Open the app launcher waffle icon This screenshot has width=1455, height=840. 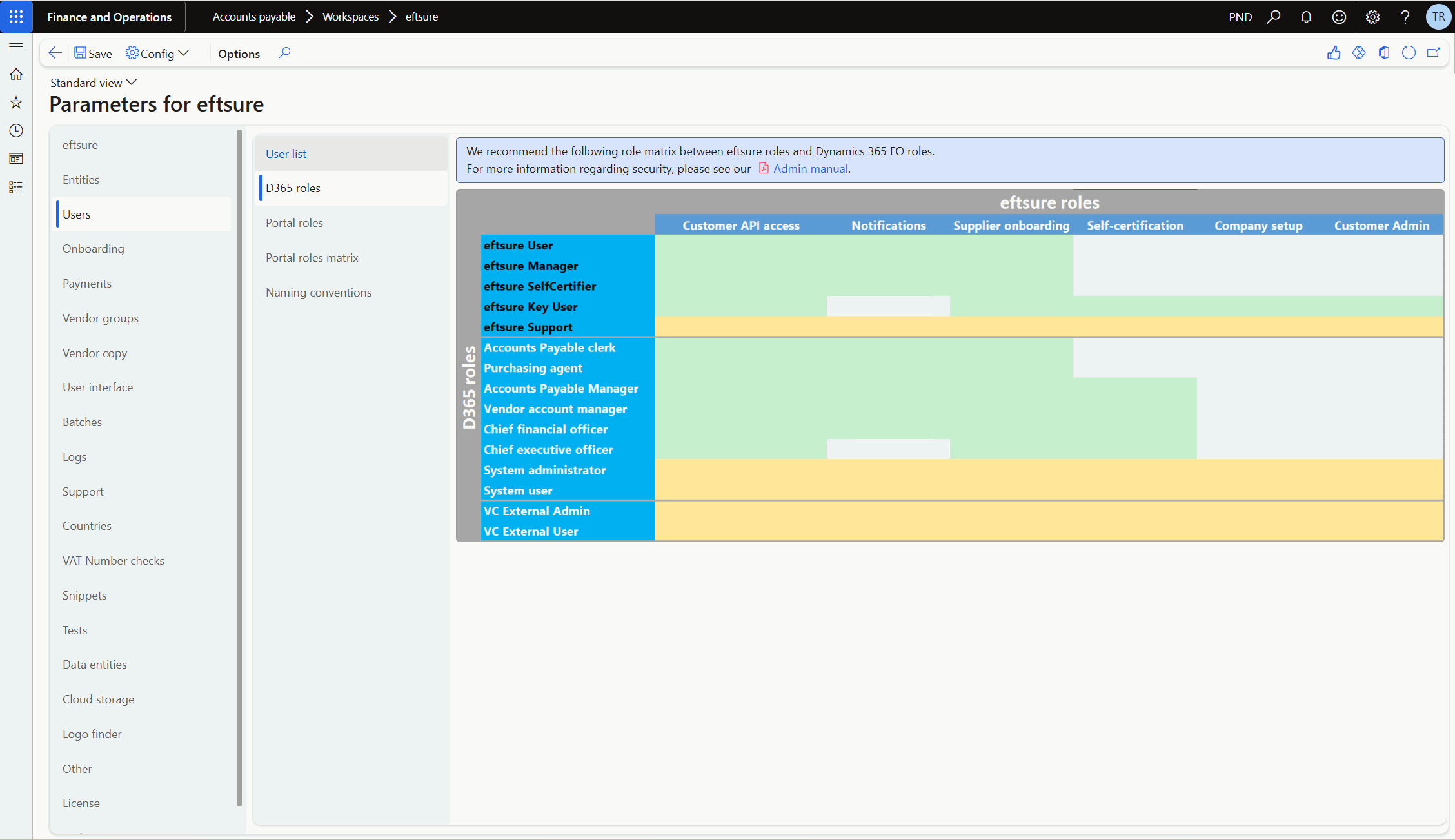(16, 17)
